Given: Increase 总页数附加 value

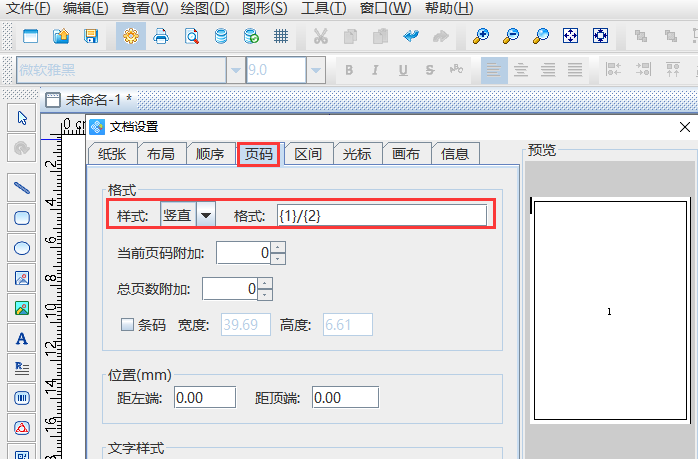Looking at the screenshot, I should click(x=265, y=283).
